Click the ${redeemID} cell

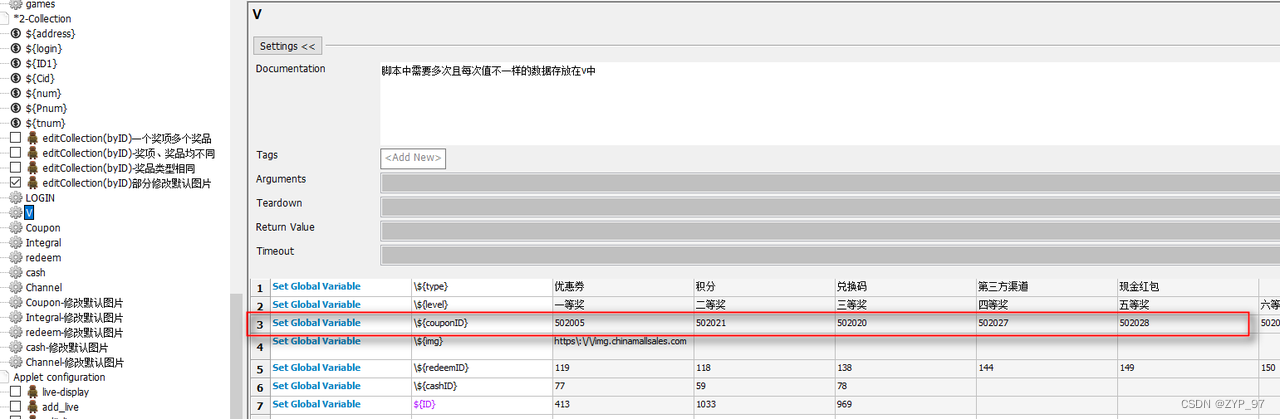click(481, 369)
